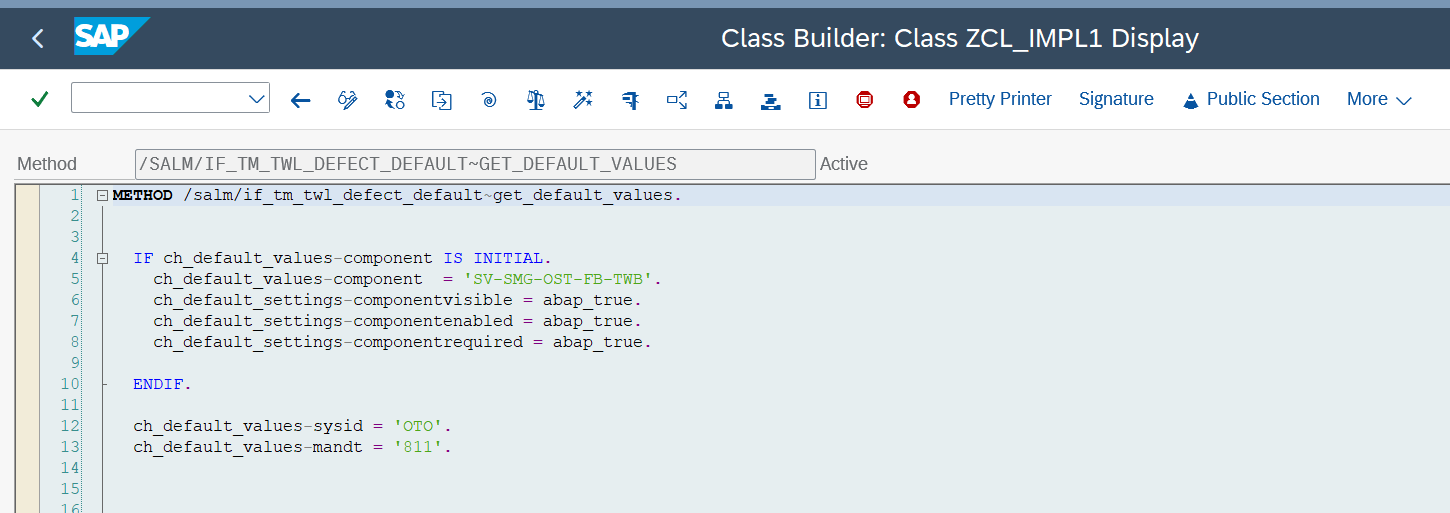Viewport: 1450px width, 513px height.
Task: Click the red user external breakpoint icon
Action: pos(911,100)
